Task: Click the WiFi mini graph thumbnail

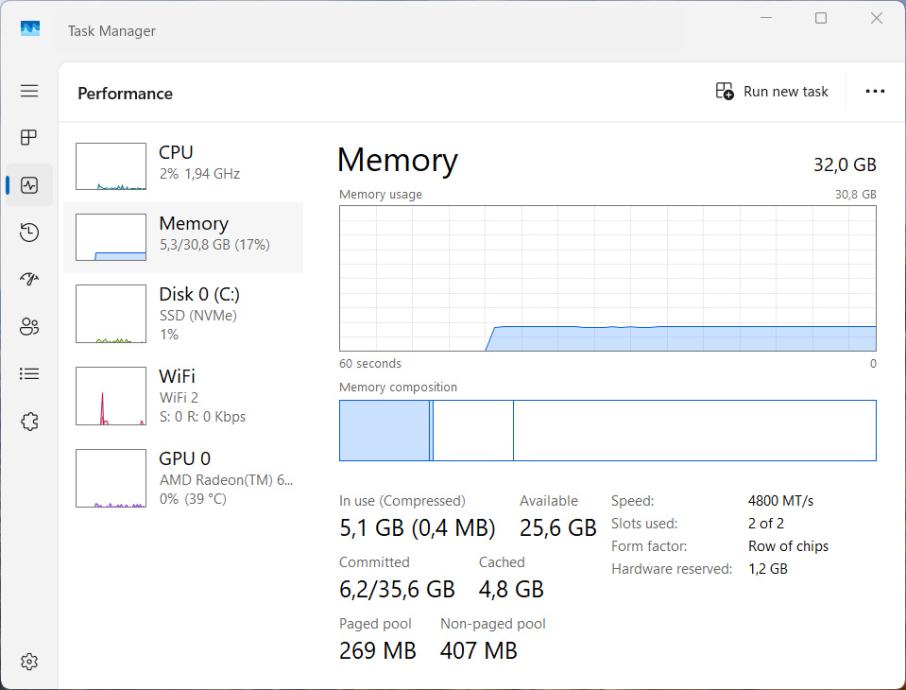Action: tap(111, 396)
